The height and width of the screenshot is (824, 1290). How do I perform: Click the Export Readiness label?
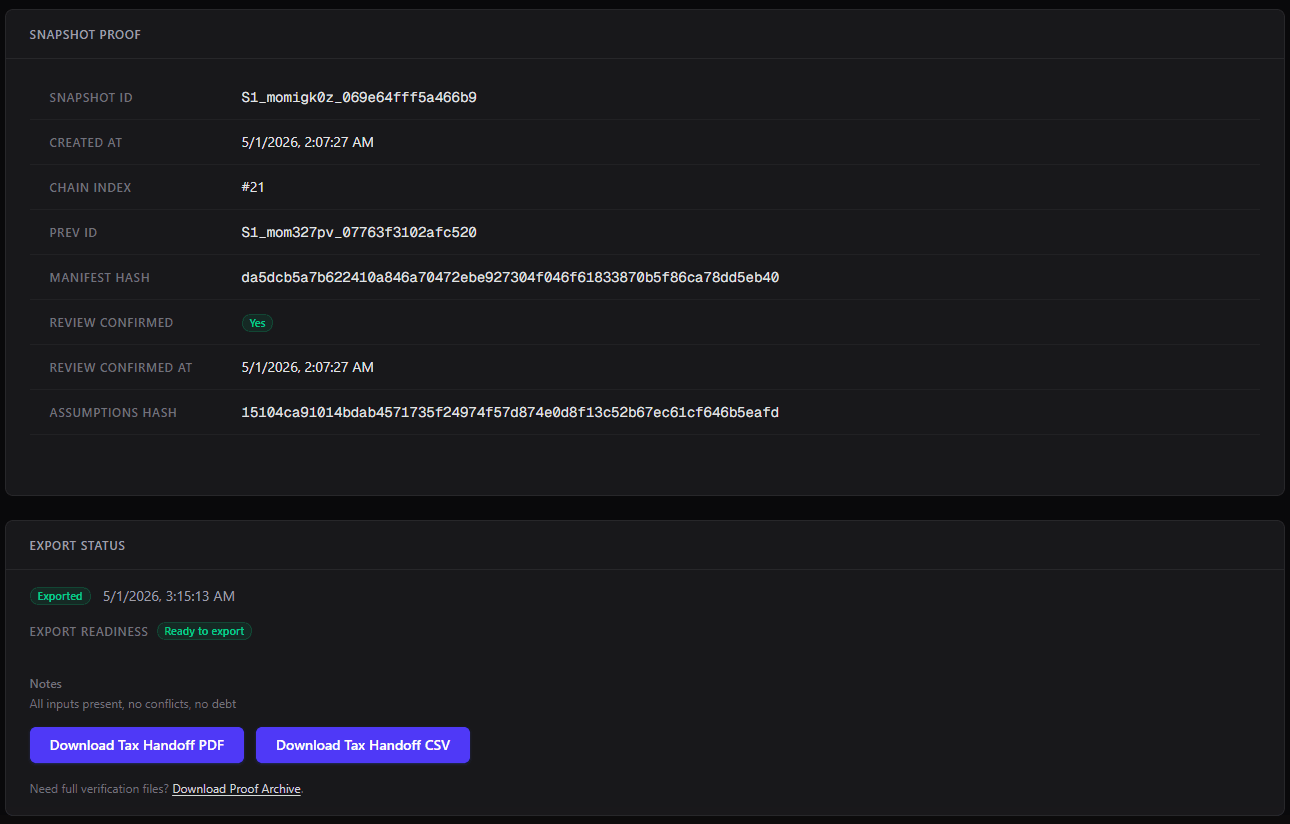89,632
